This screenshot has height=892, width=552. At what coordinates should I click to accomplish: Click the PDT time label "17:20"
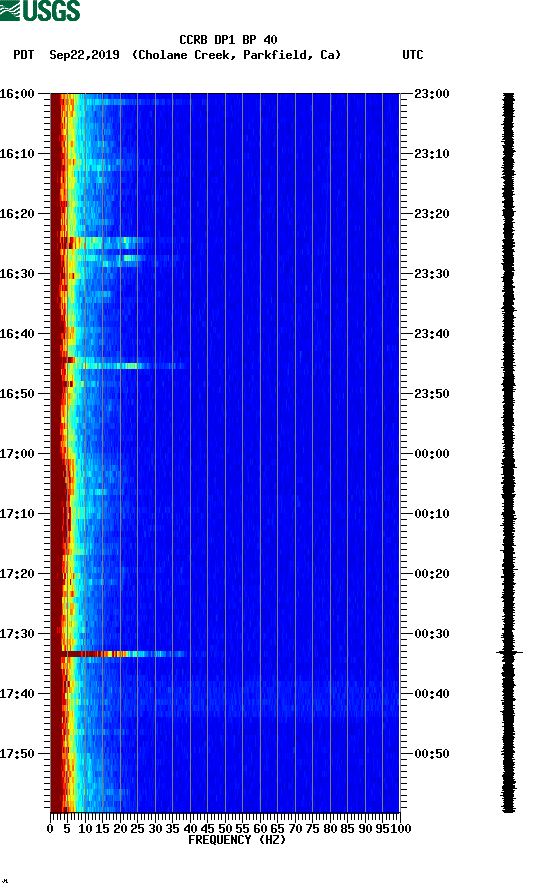click(x=17, y=574)
